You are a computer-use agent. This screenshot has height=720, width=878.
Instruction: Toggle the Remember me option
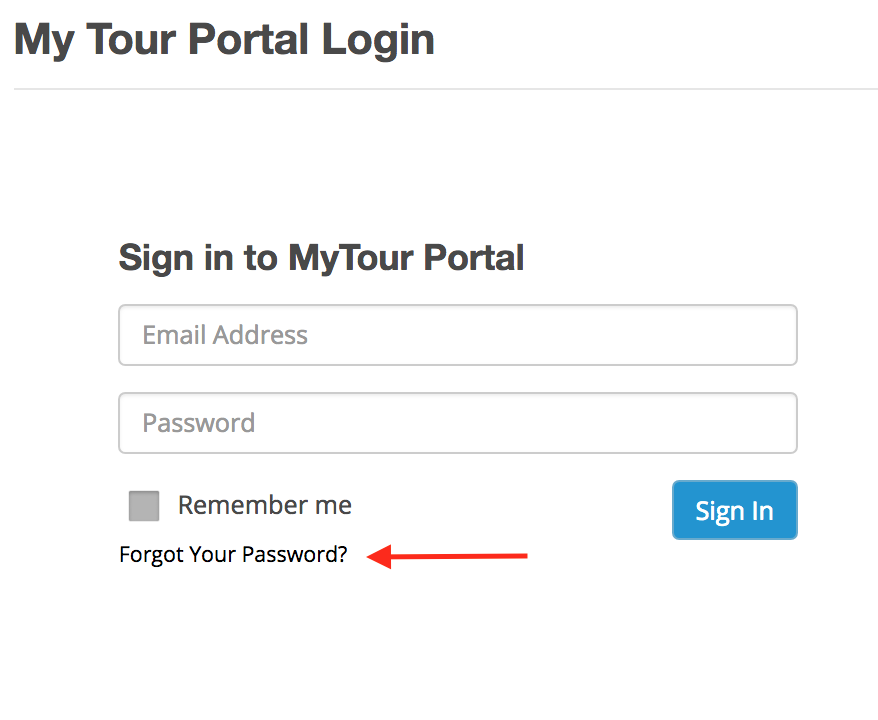[144, 506]
